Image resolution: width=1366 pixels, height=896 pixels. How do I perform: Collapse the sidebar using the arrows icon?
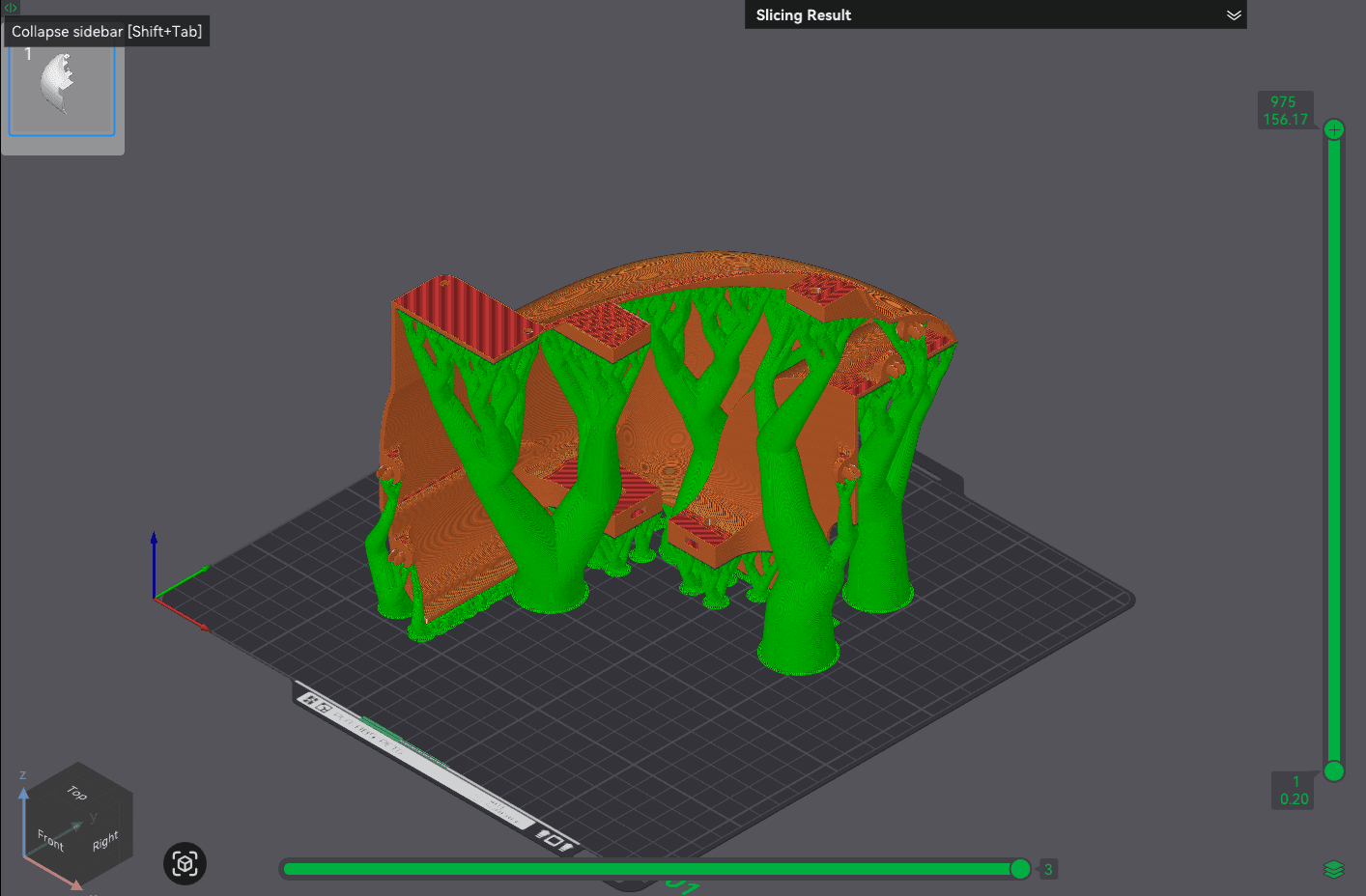[x=9, y=8]
